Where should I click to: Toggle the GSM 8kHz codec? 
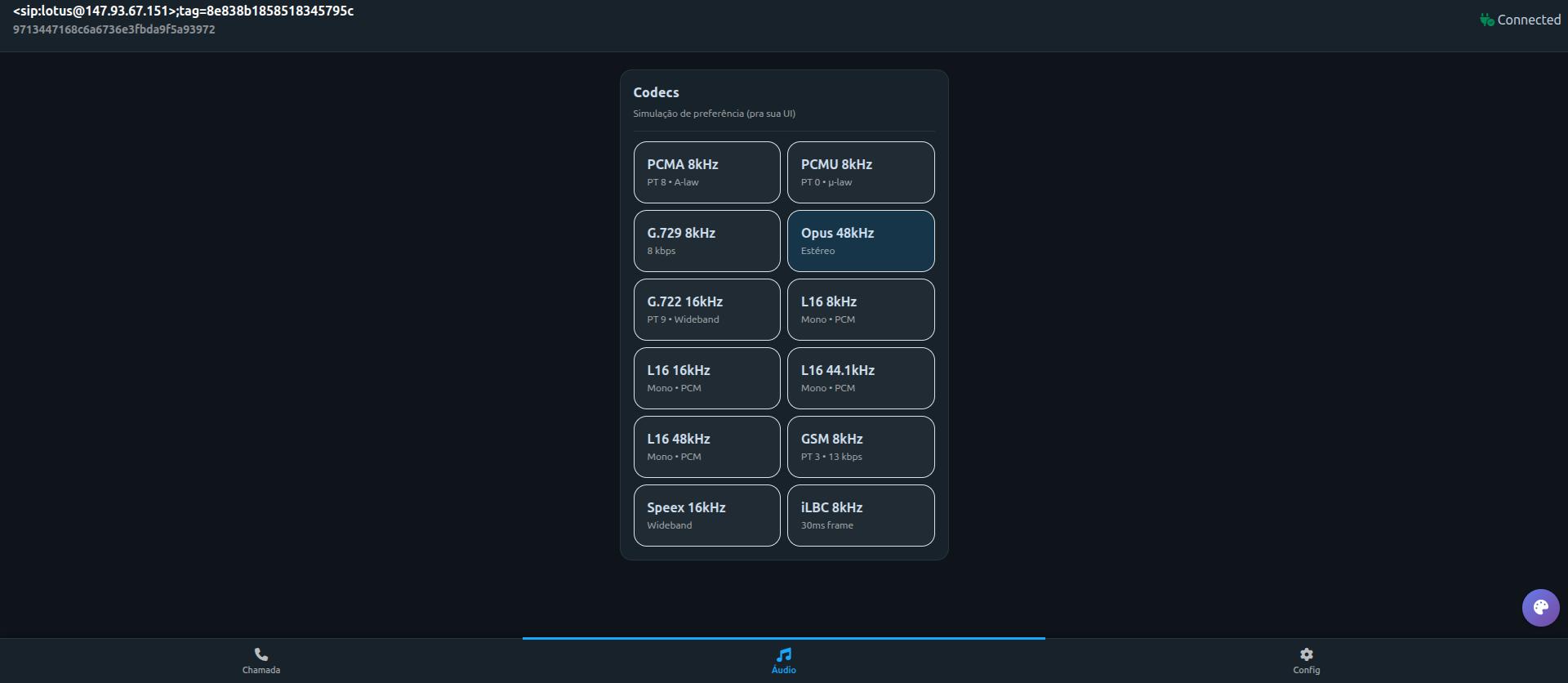click(861, 447)
